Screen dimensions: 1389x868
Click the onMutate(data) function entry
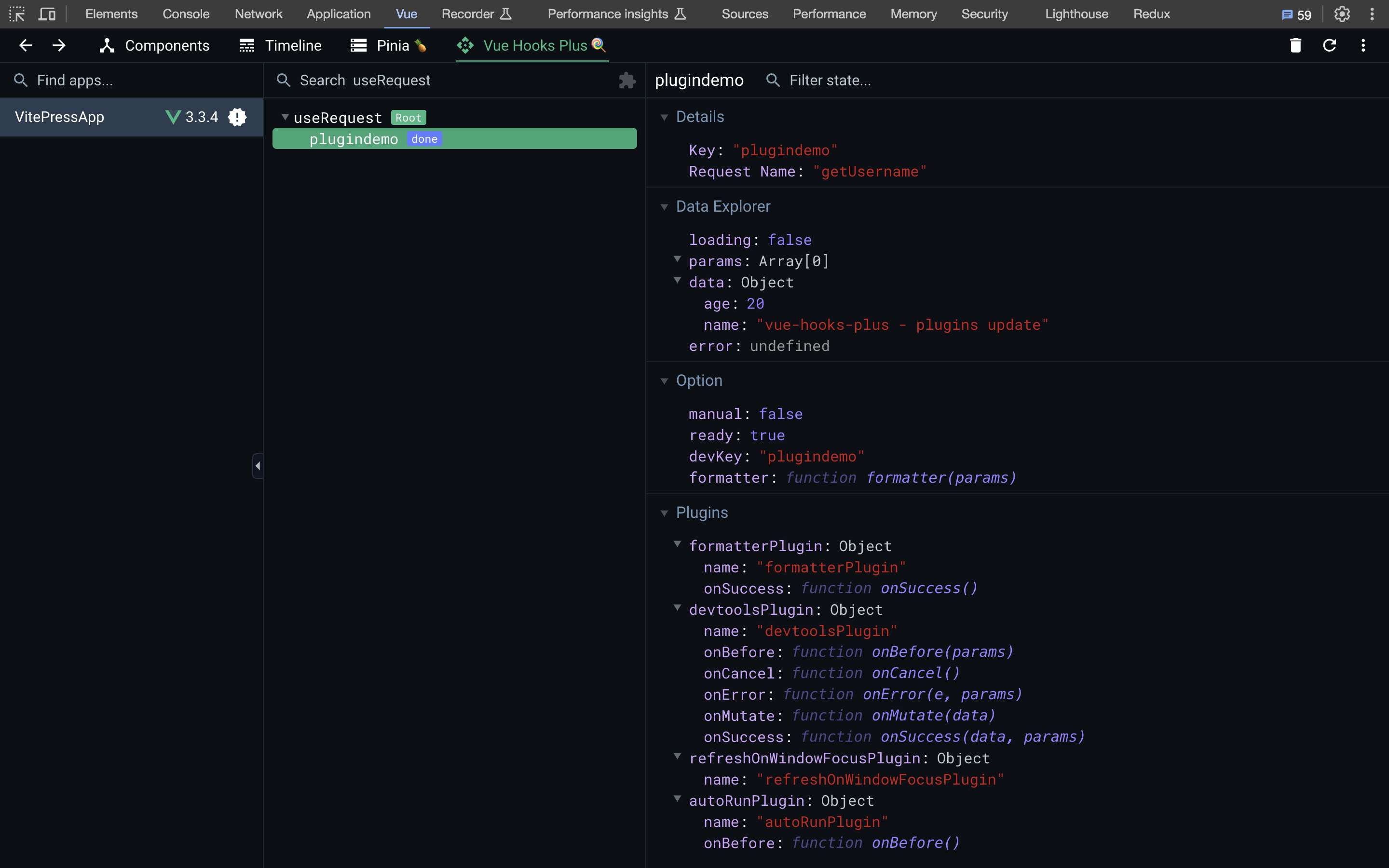pyautogui.click(x=849, y=716)
